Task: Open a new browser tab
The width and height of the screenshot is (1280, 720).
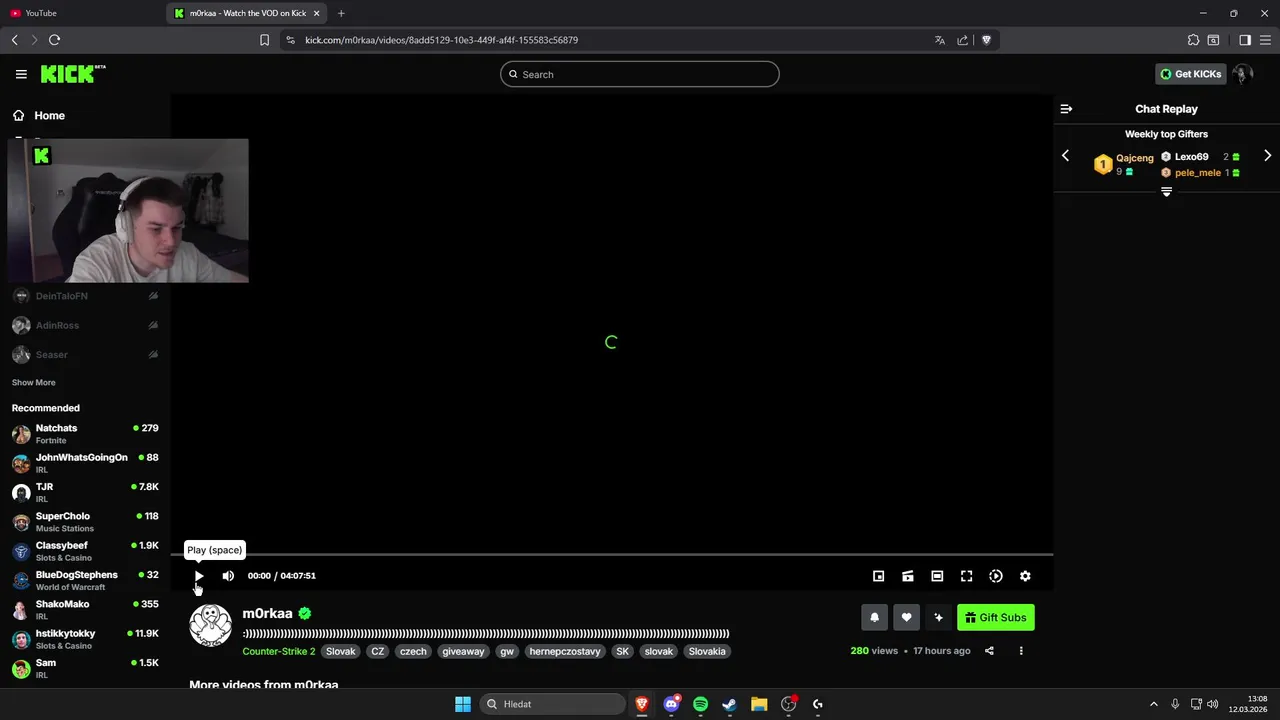Action: [x=341, y=13]
